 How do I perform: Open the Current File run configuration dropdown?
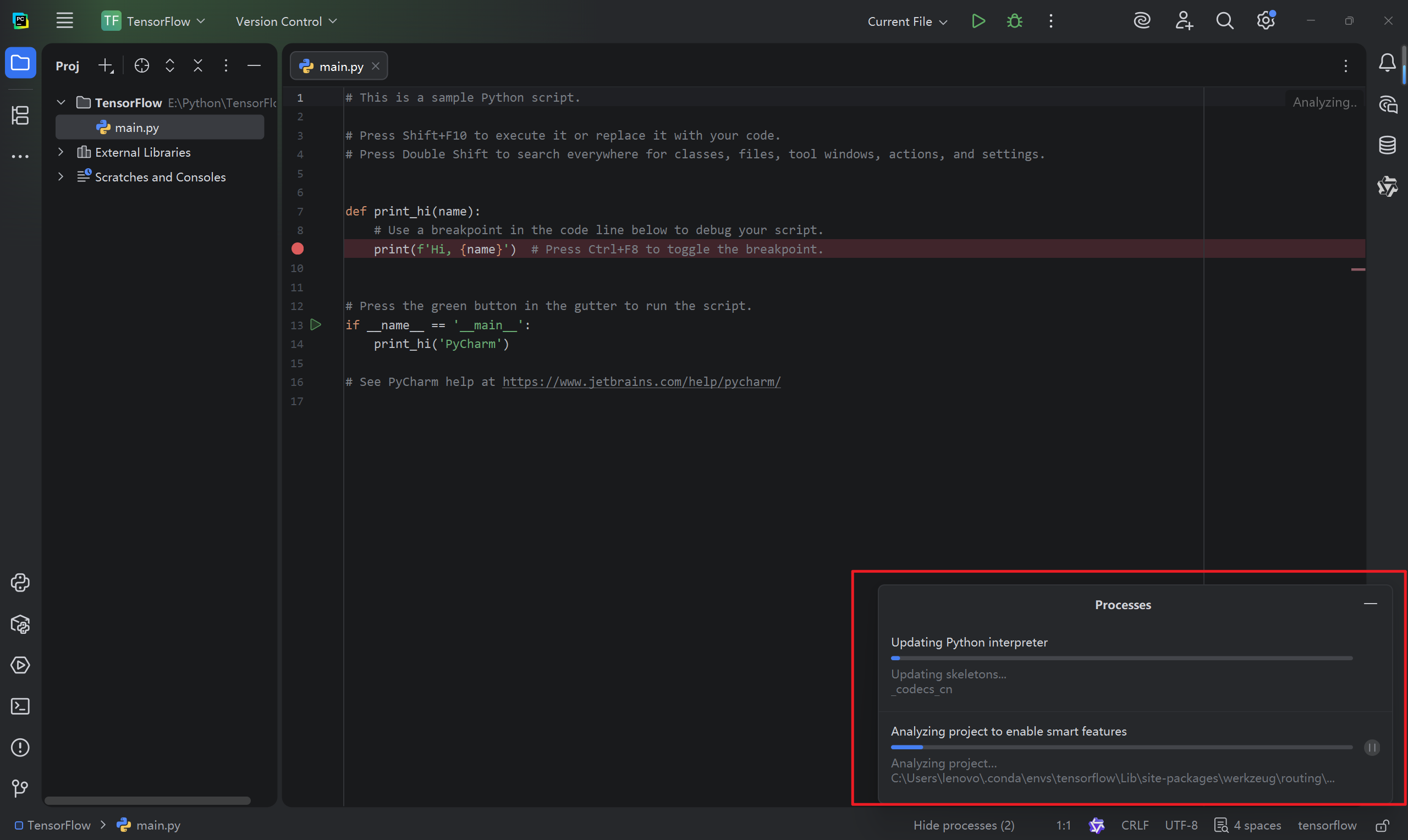pyautogui.click(x=907, y=21)
